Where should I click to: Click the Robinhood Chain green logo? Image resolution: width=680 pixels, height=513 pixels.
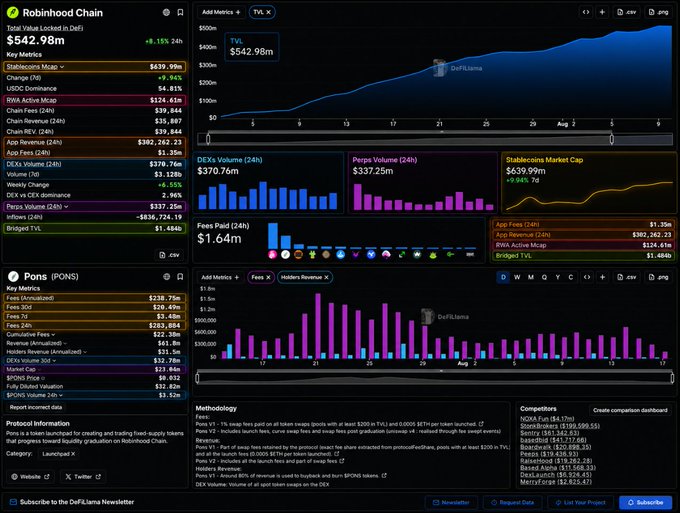pyautogui.click(x=13, y=13)
